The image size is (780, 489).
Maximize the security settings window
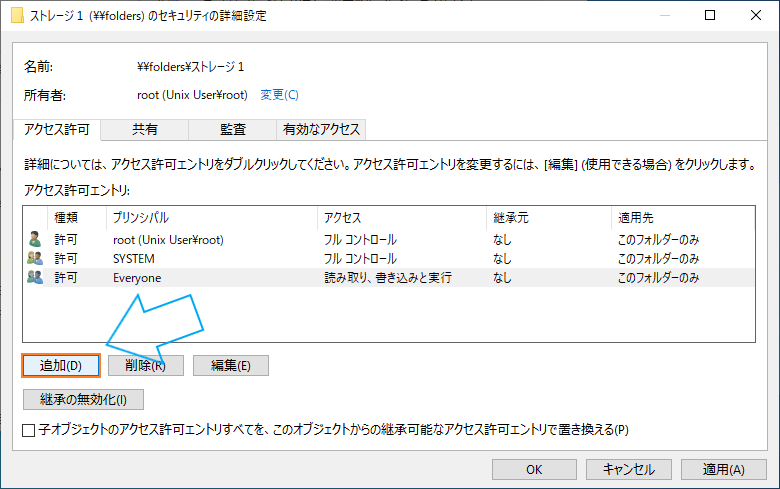[x=710, y=15]
